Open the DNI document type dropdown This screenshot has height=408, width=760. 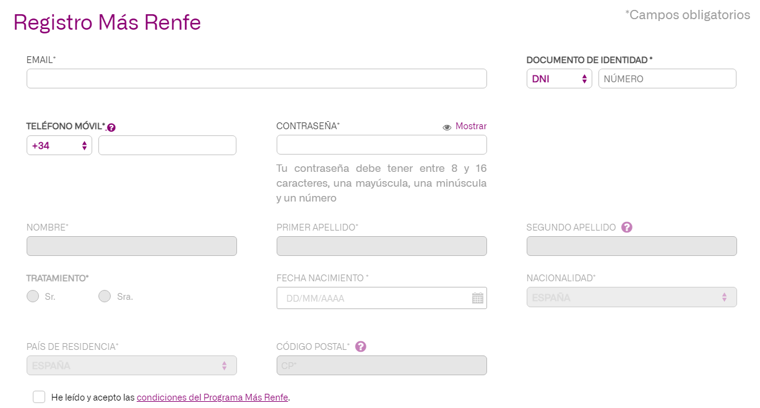559,79
